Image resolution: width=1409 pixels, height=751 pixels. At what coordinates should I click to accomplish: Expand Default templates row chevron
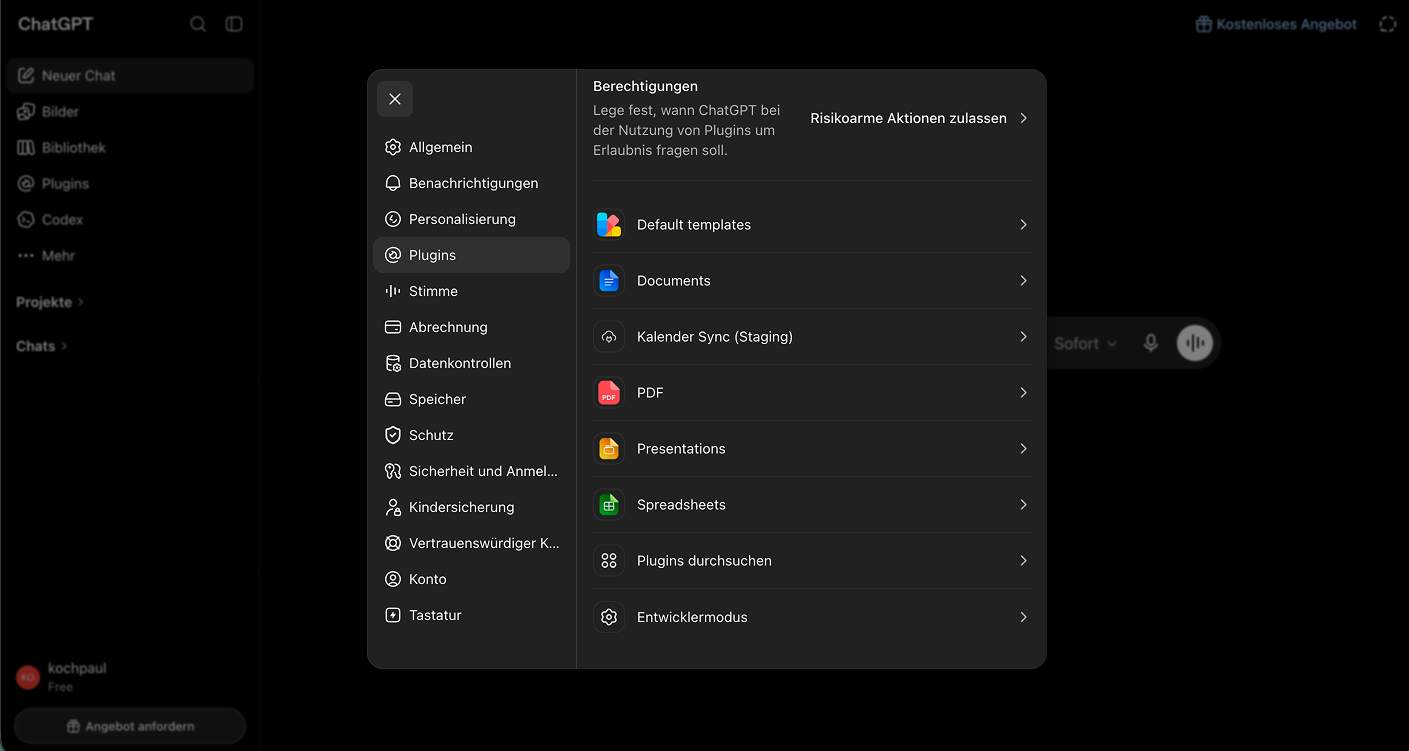tap(1023, 225)
